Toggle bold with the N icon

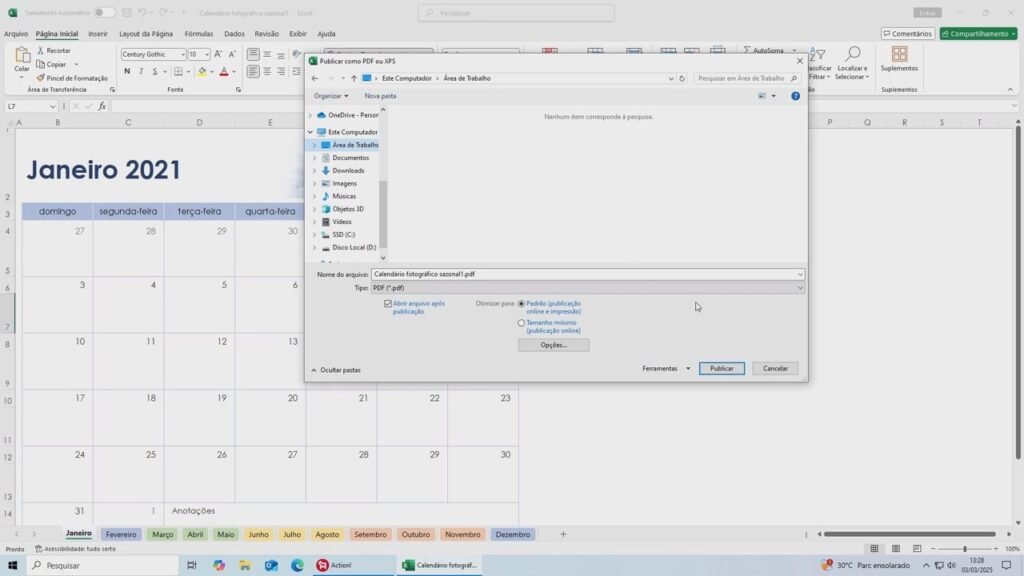[127, 72]
